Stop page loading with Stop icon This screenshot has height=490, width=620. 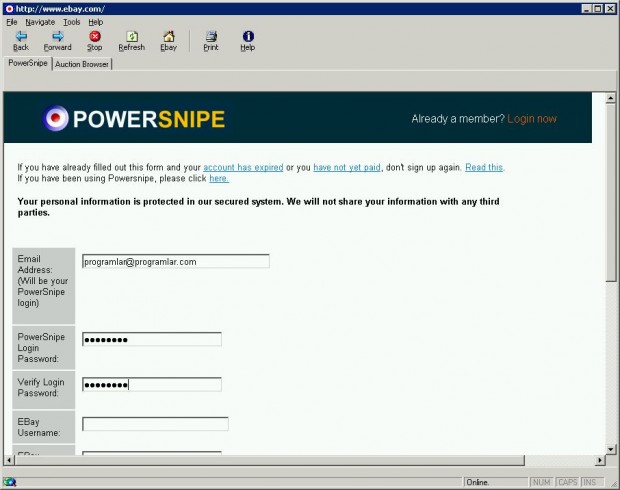click(x=95, y=37)
